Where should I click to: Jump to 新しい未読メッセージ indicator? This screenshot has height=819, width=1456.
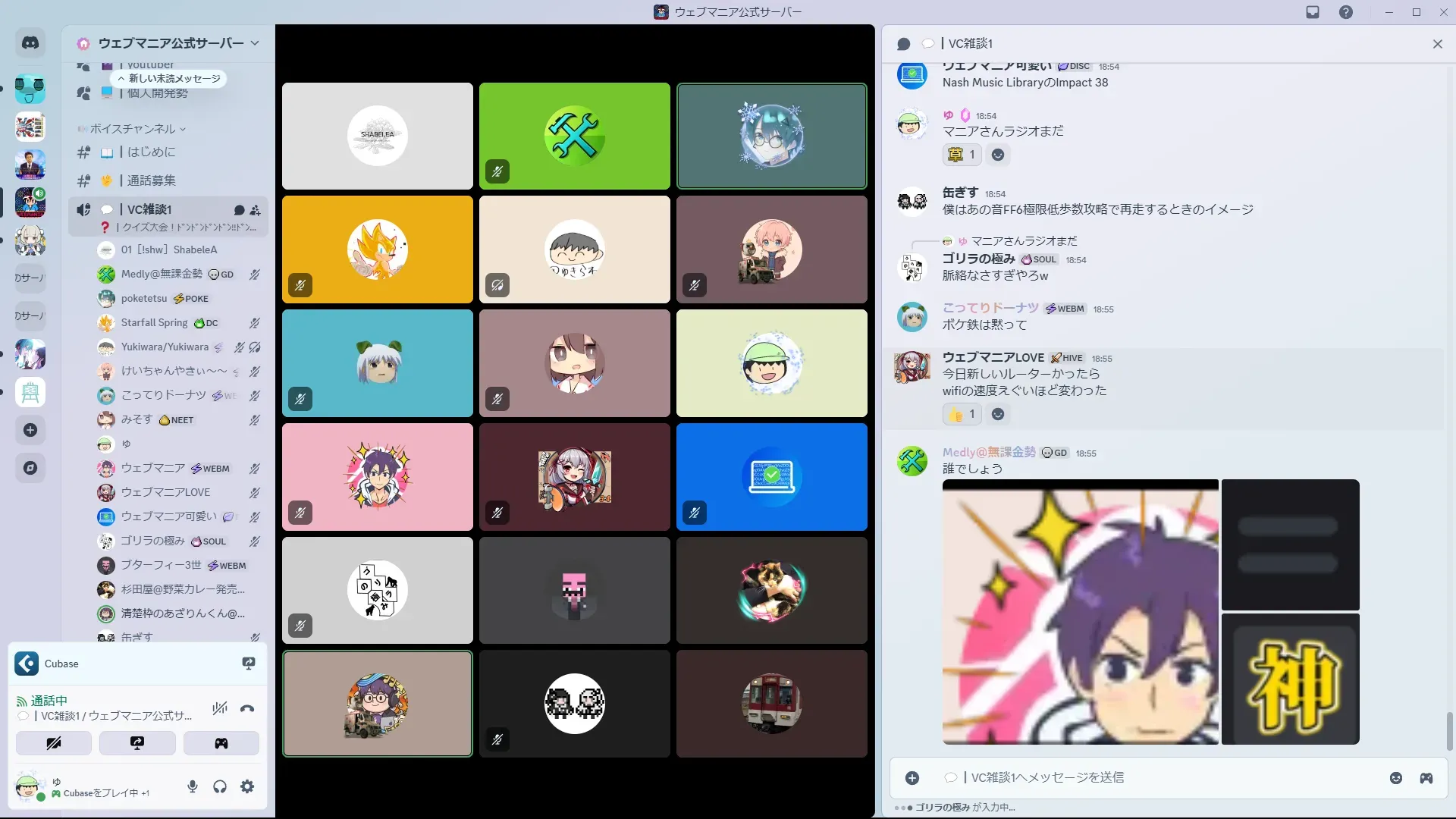tap(170, 78)
